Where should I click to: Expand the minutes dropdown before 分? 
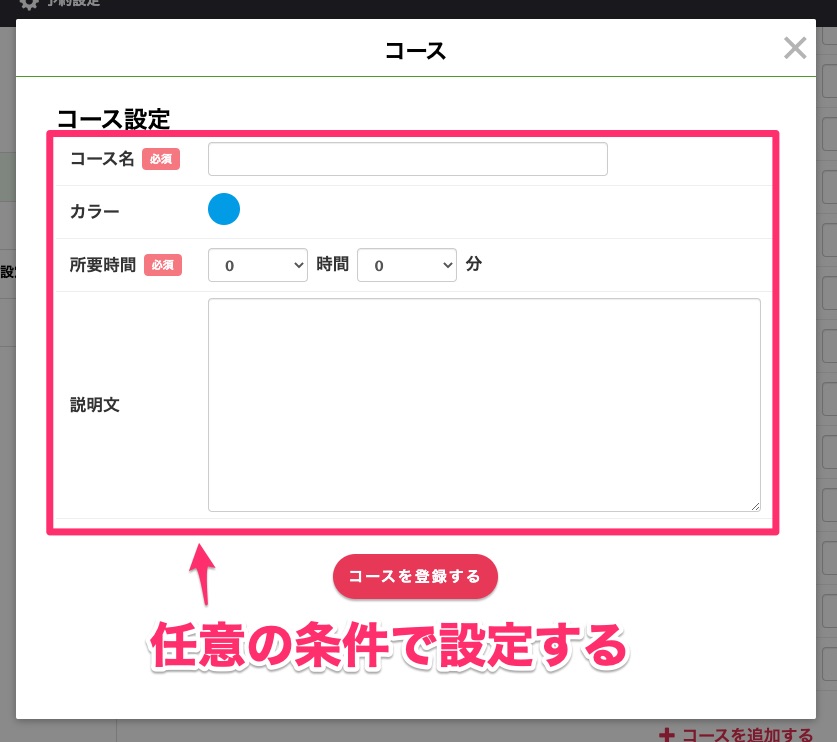click(x=406, y=265)
